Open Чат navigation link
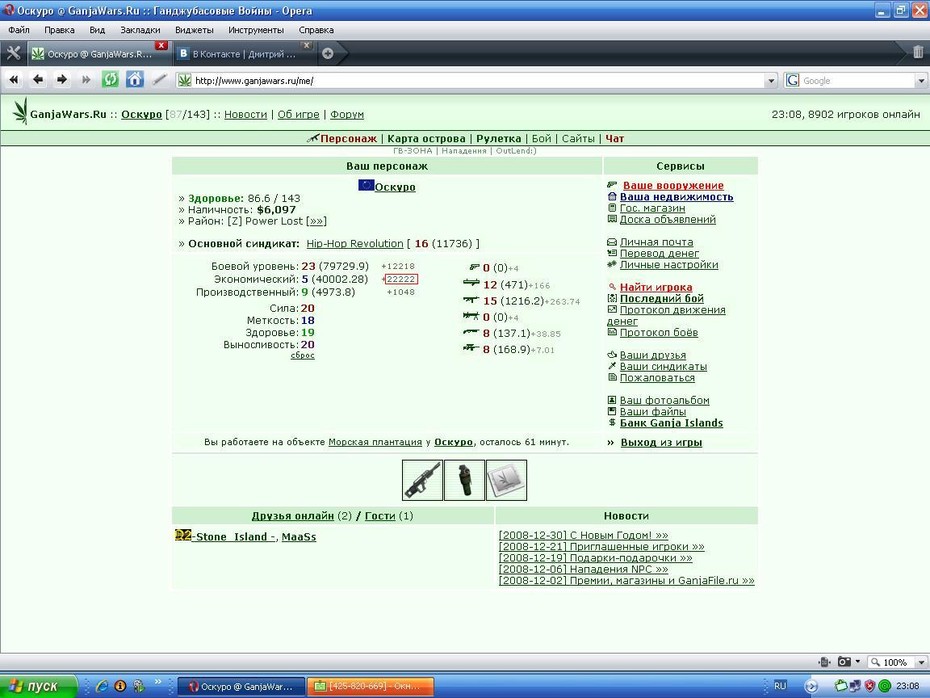 pos(614,138)
